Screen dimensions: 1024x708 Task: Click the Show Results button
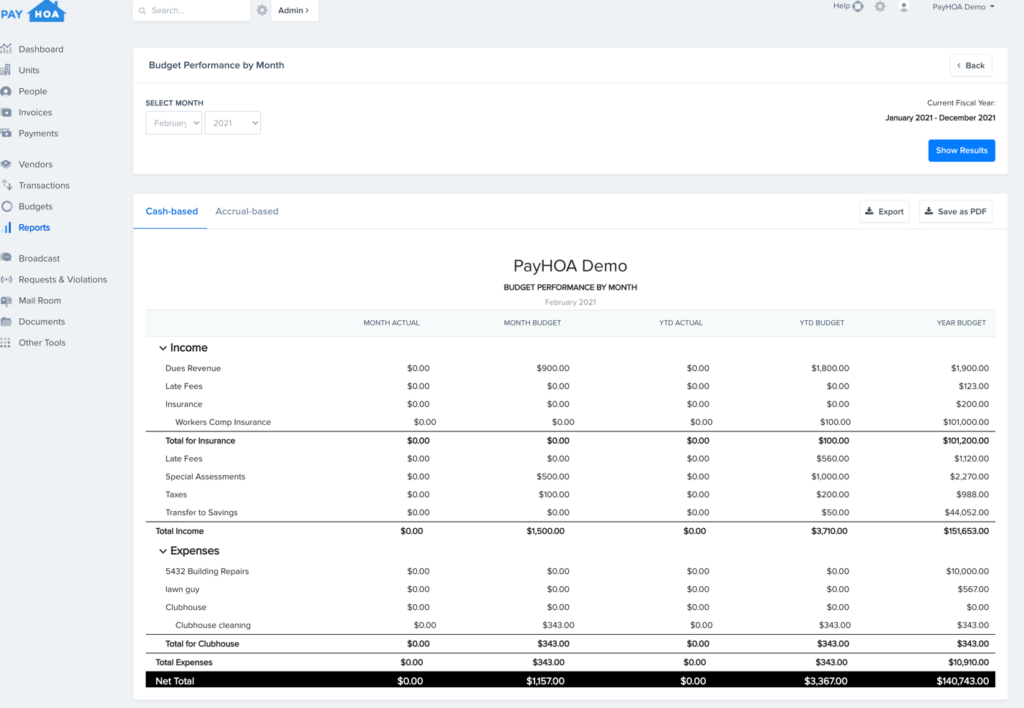(961, 150)
